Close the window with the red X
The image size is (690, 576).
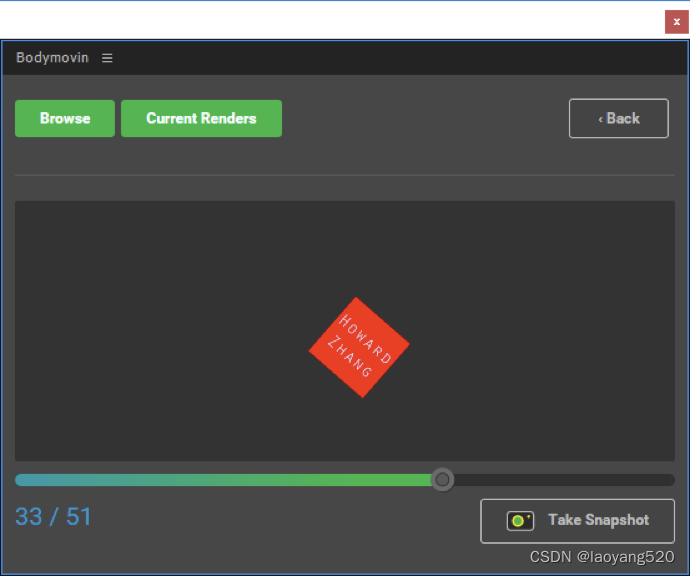point(677,22)
